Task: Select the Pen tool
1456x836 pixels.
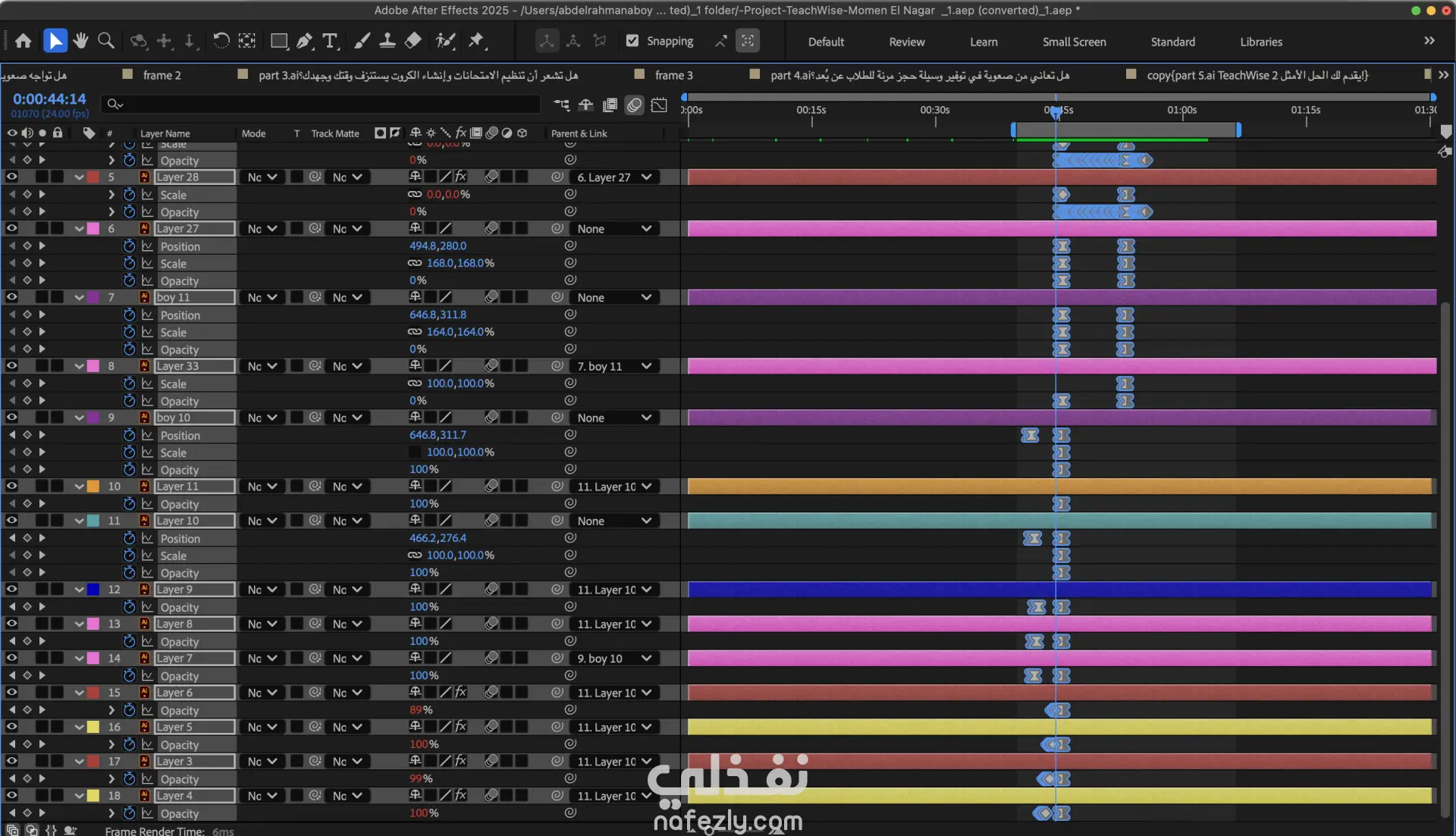Action: [x=305, y=41]
